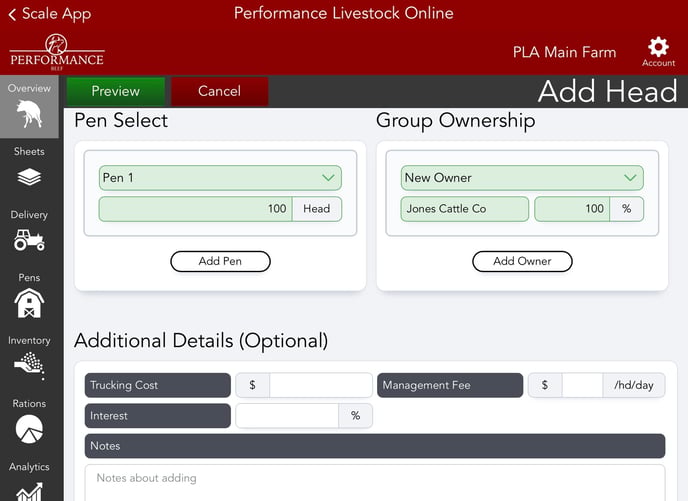Click the Trucking Cost amount field
The image size is (688, 501).
point(320,386)
